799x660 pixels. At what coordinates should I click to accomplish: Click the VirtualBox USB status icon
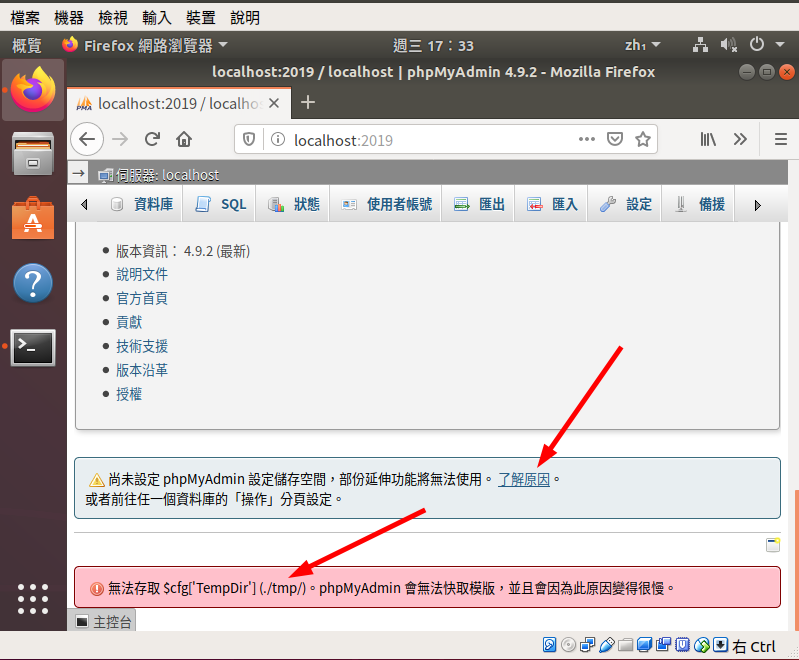tap(606, 645)
